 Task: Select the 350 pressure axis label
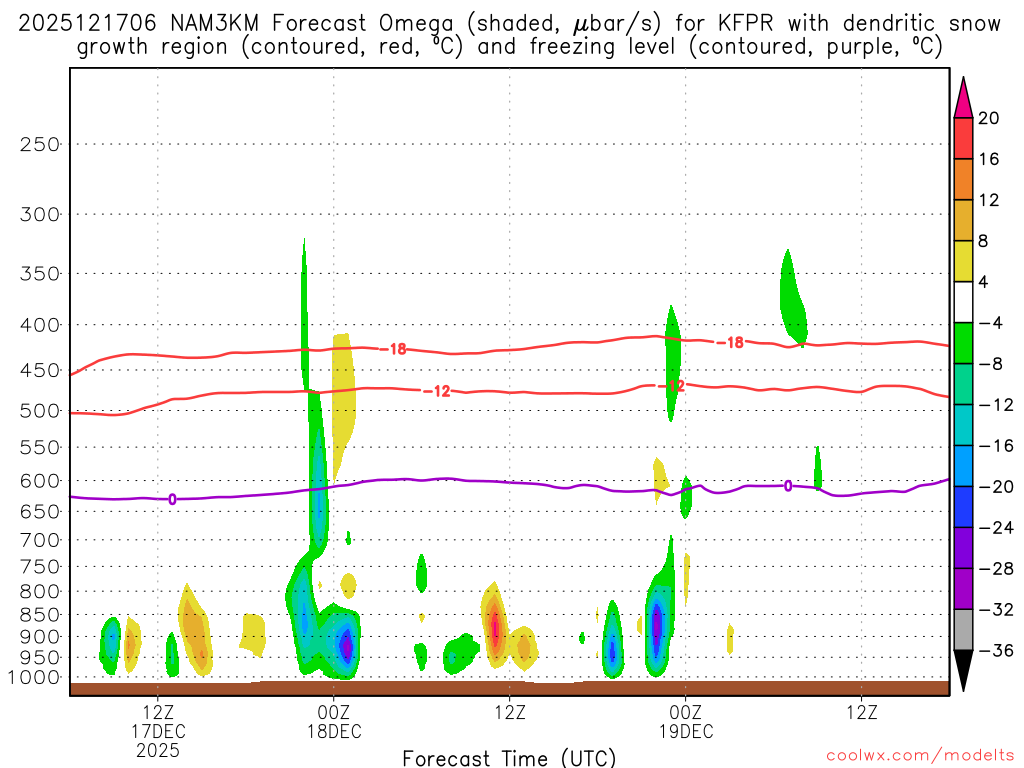pos(40,274)
